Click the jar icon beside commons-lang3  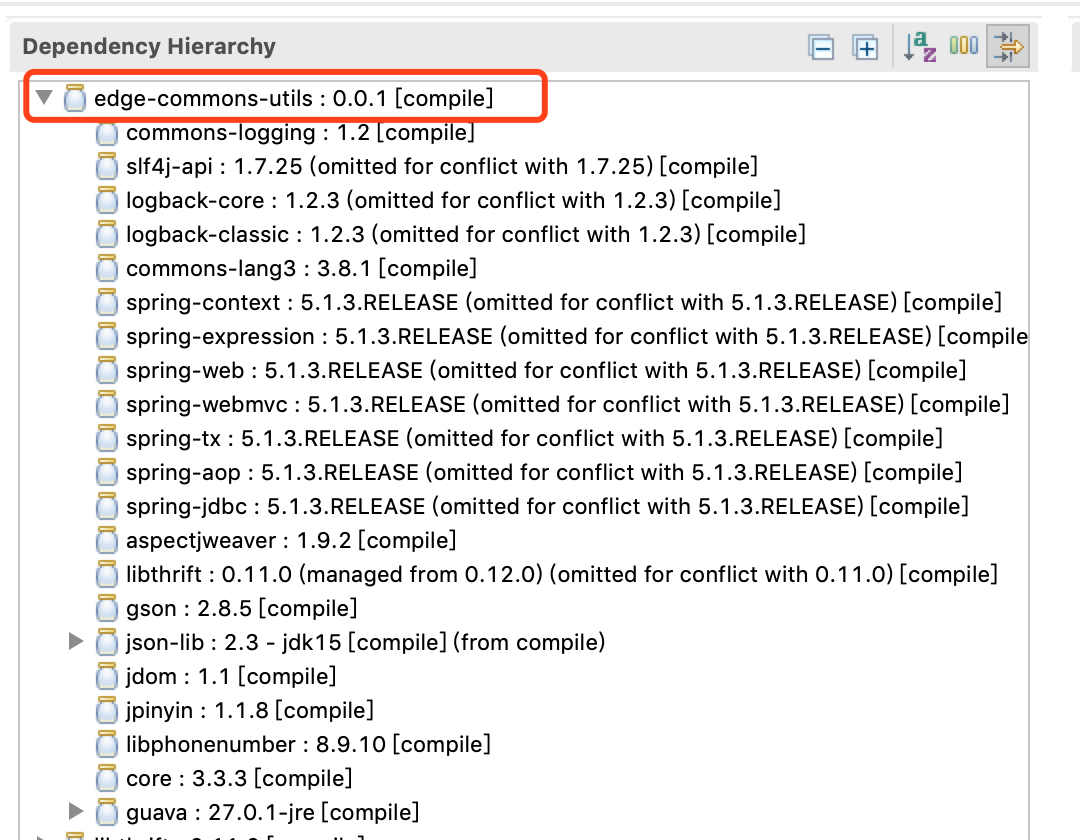coord(107,268)
